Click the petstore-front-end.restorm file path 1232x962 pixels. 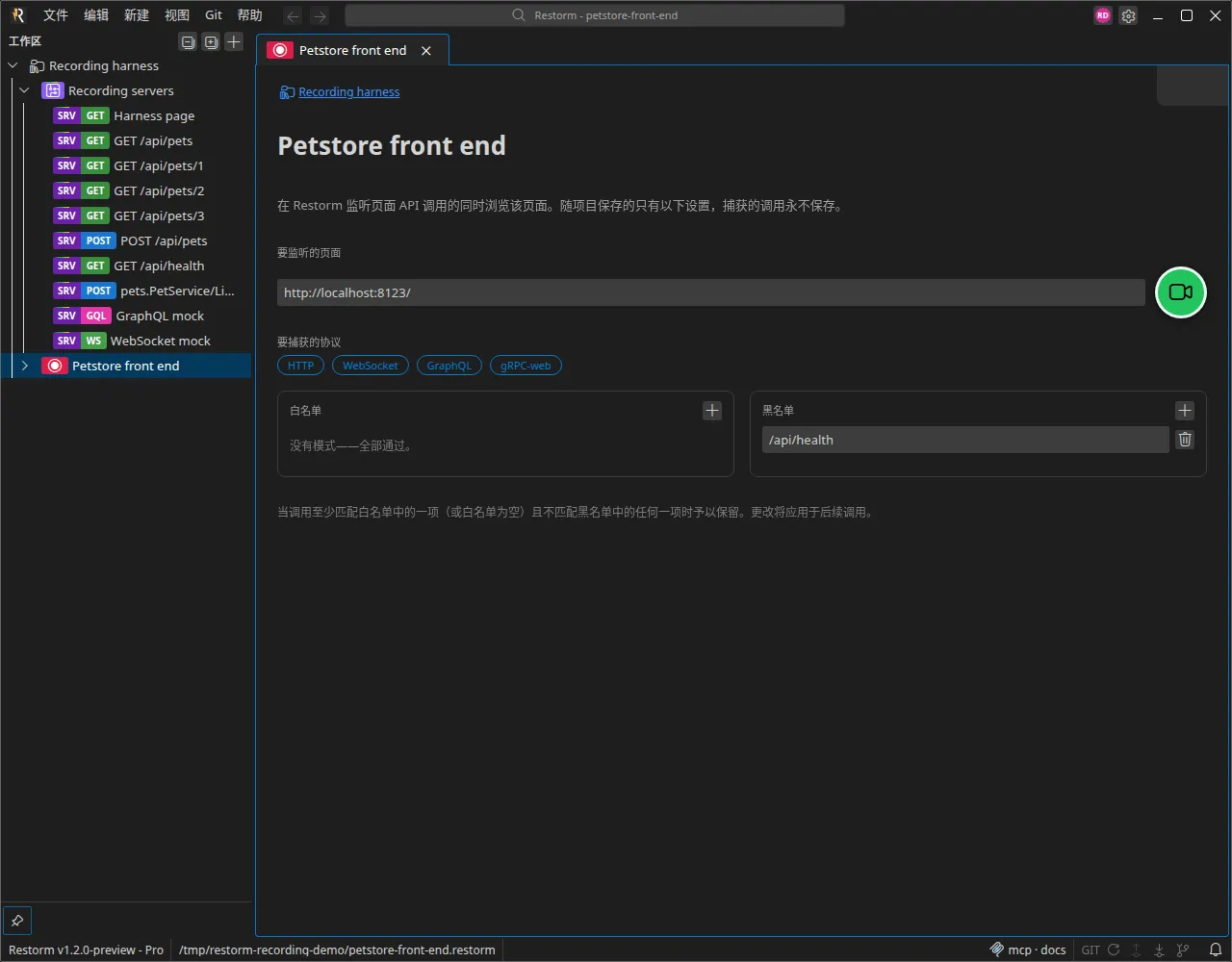[337, 949]
